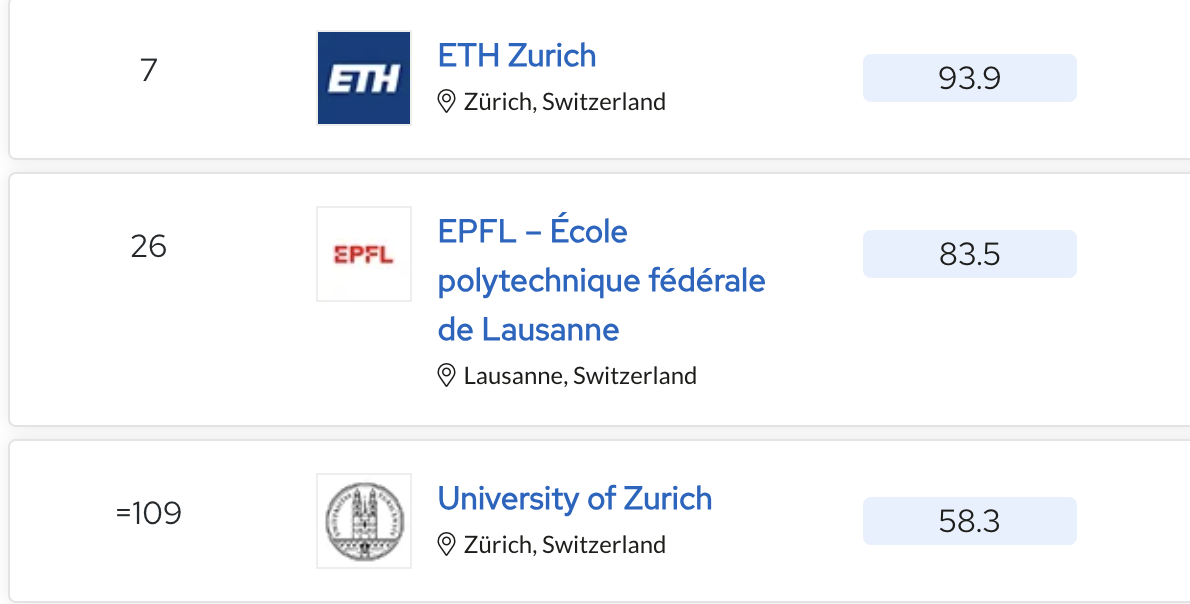Click the rank number 7
This screenshot has height=604, width=1190.
pyautogui.click(x=149, y=70)
